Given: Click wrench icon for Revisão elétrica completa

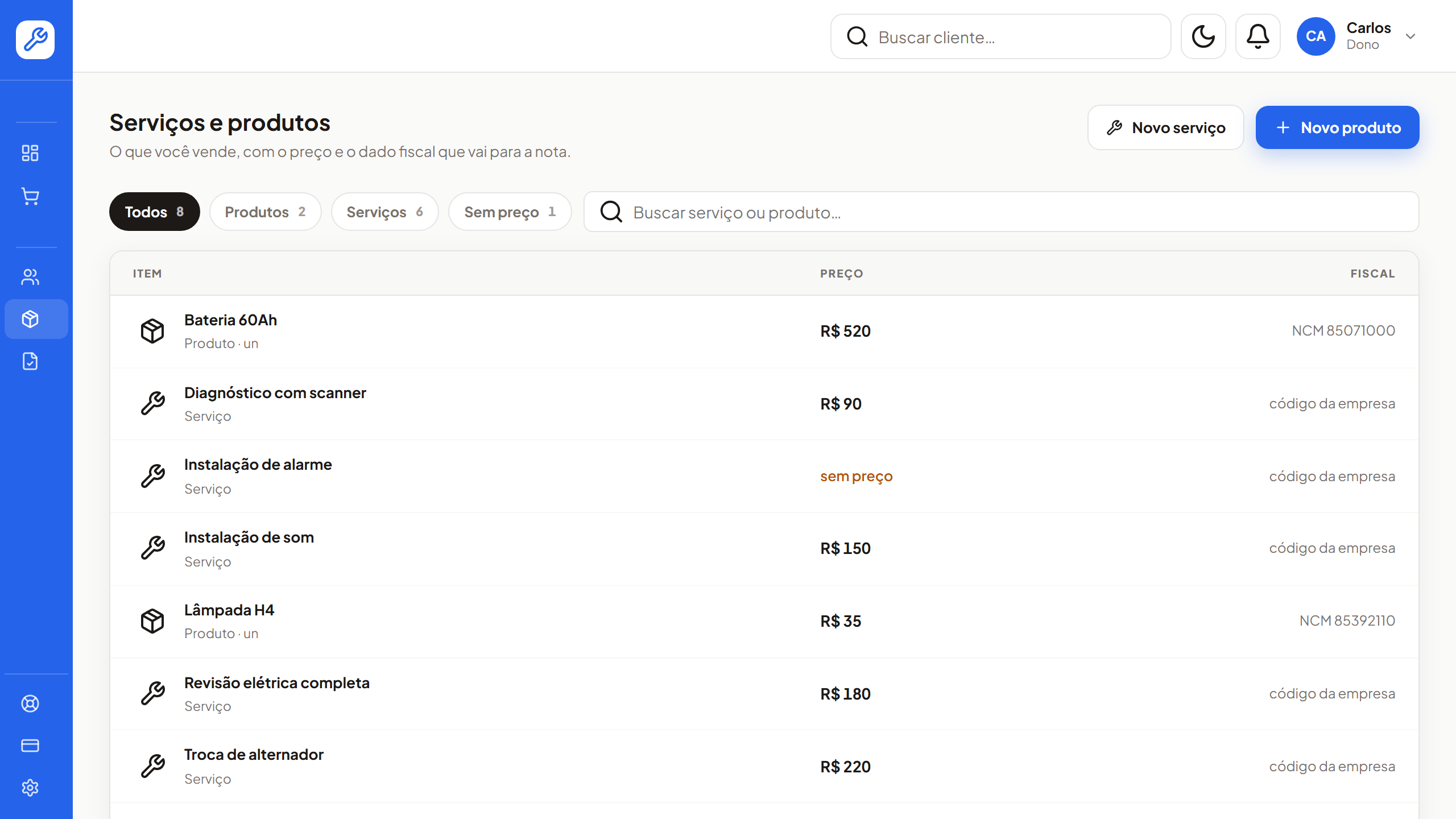Looking at the screenshot, I should (152, 694).
